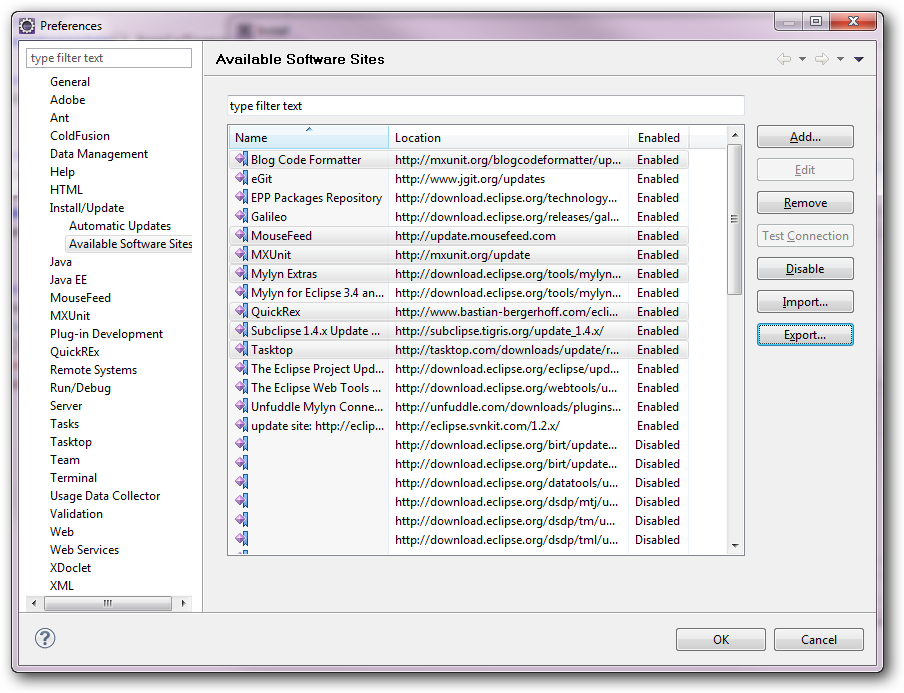Click the Disable button
The image size is (904, 693).
805,269
